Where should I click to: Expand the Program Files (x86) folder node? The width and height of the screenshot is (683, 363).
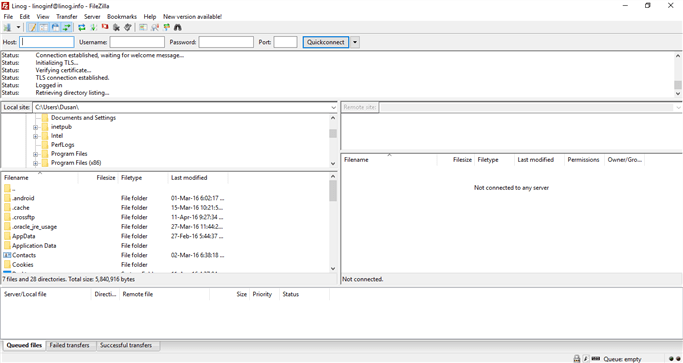[x=36, y=163]
